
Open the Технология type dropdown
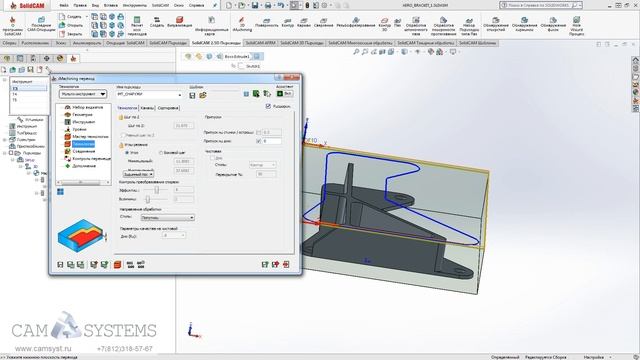83,94
